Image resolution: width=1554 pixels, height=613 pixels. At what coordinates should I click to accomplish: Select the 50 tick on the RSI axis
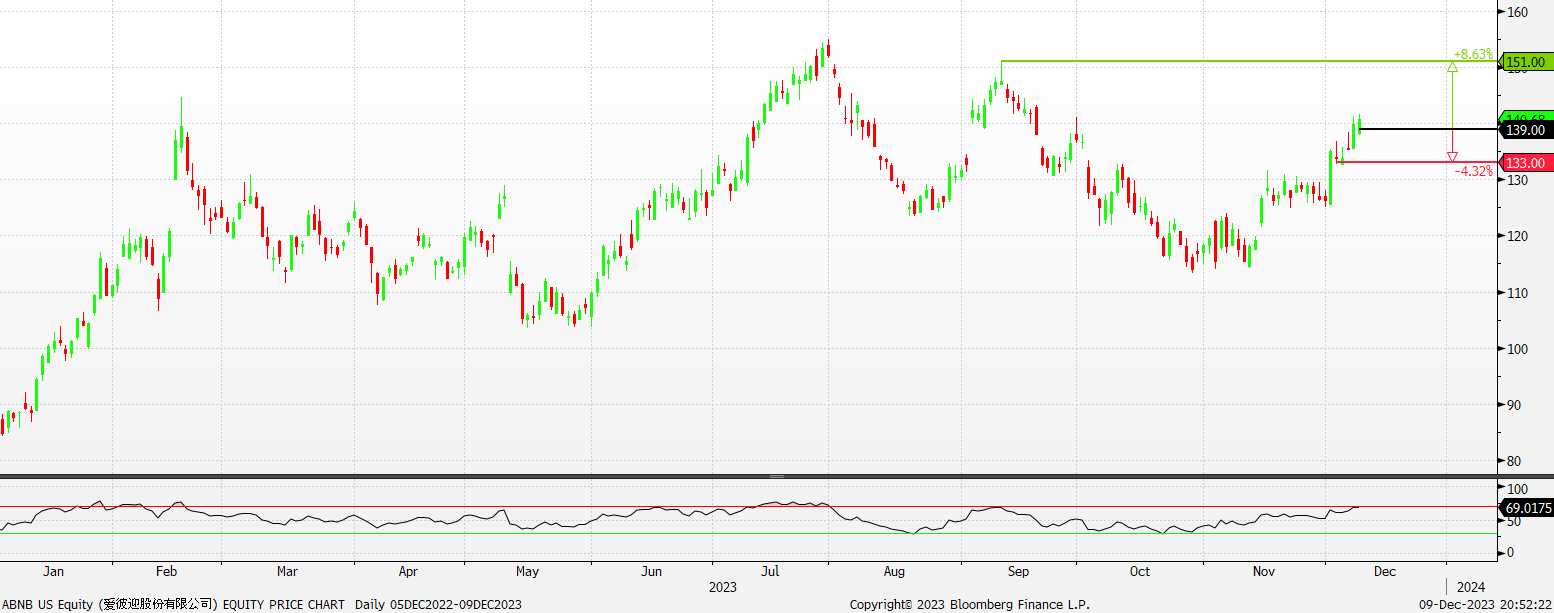click(x=1514, y=521)
